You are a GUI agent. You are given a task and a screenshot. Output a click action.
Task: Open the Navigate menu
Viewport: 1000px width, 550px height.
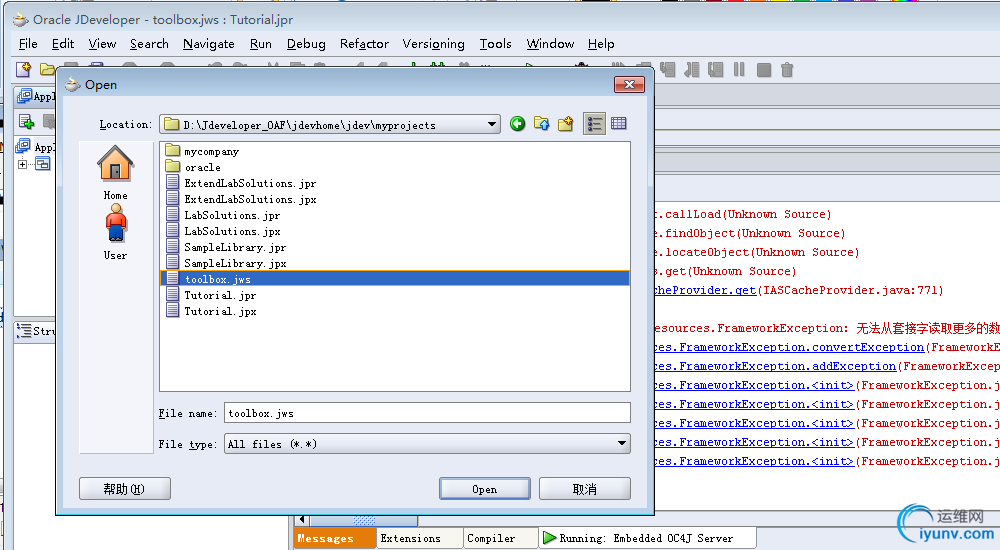click(209, 43)
